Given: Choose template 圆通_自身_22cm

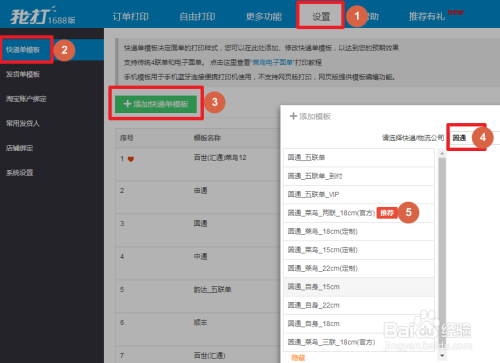Looking at the screenshot, I should 359,305.
